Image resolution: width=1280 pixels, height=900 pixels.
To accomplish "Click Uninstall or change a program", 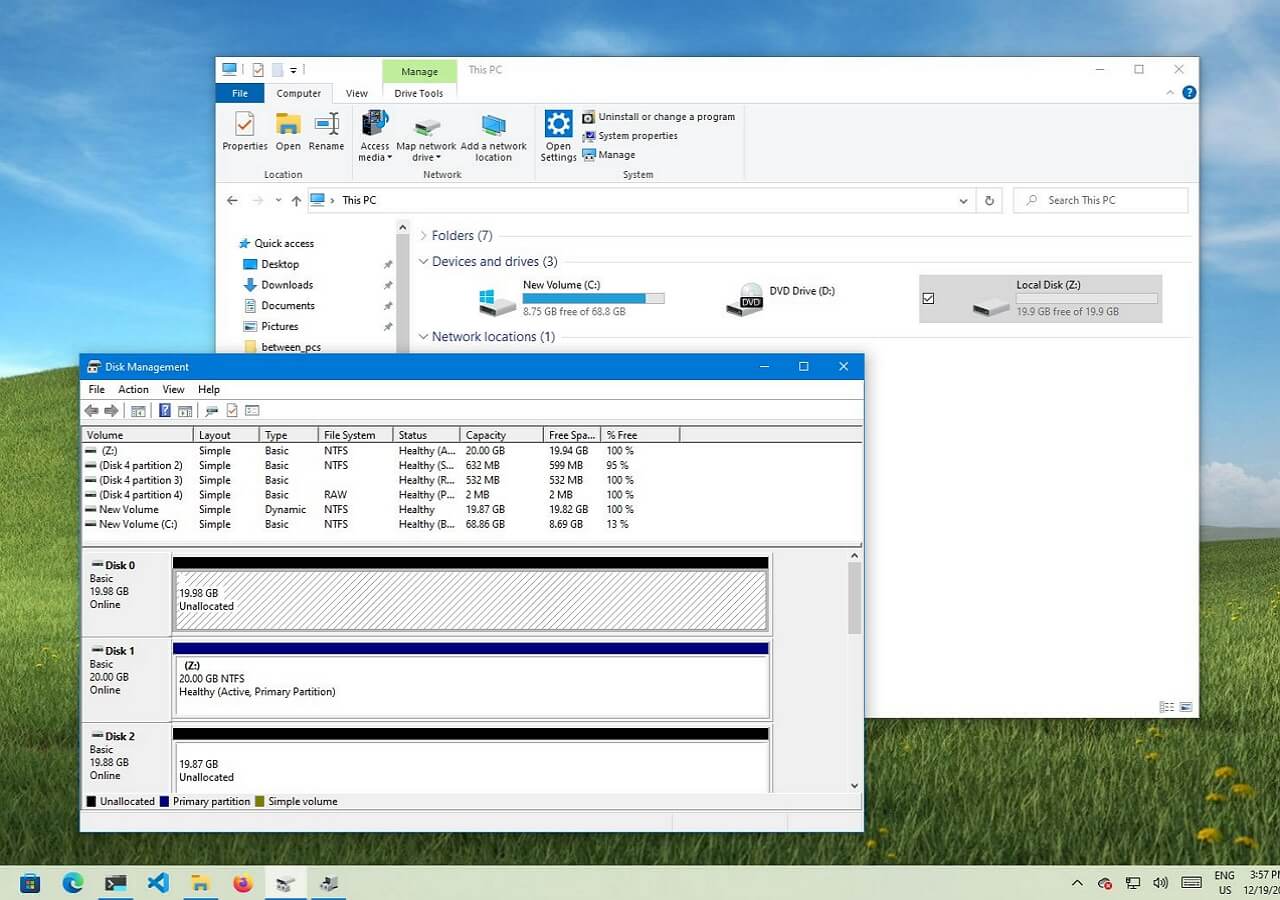I will tap(666, 117).
